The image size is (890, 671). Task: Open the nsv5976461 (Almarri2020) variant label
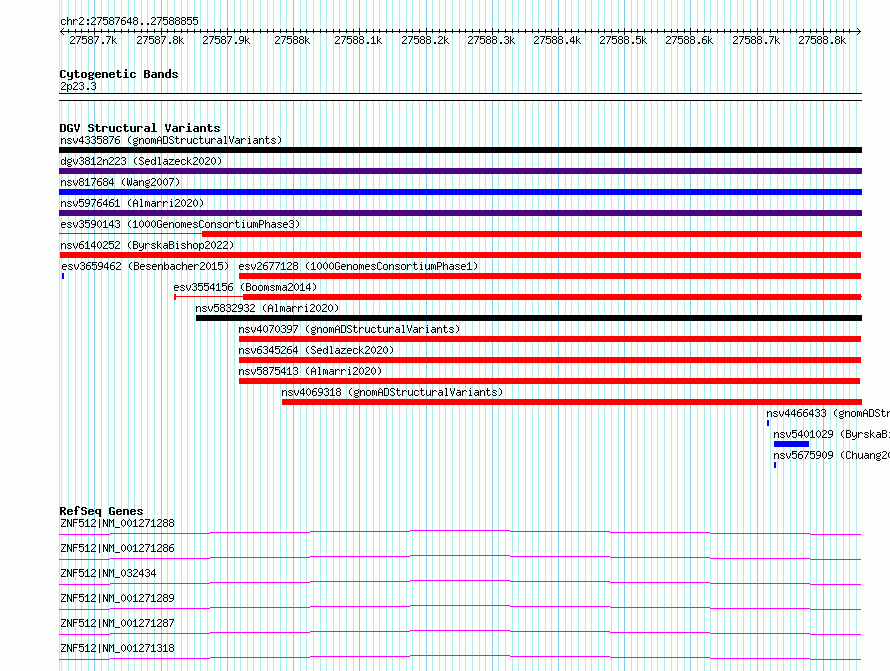point(132,203)
